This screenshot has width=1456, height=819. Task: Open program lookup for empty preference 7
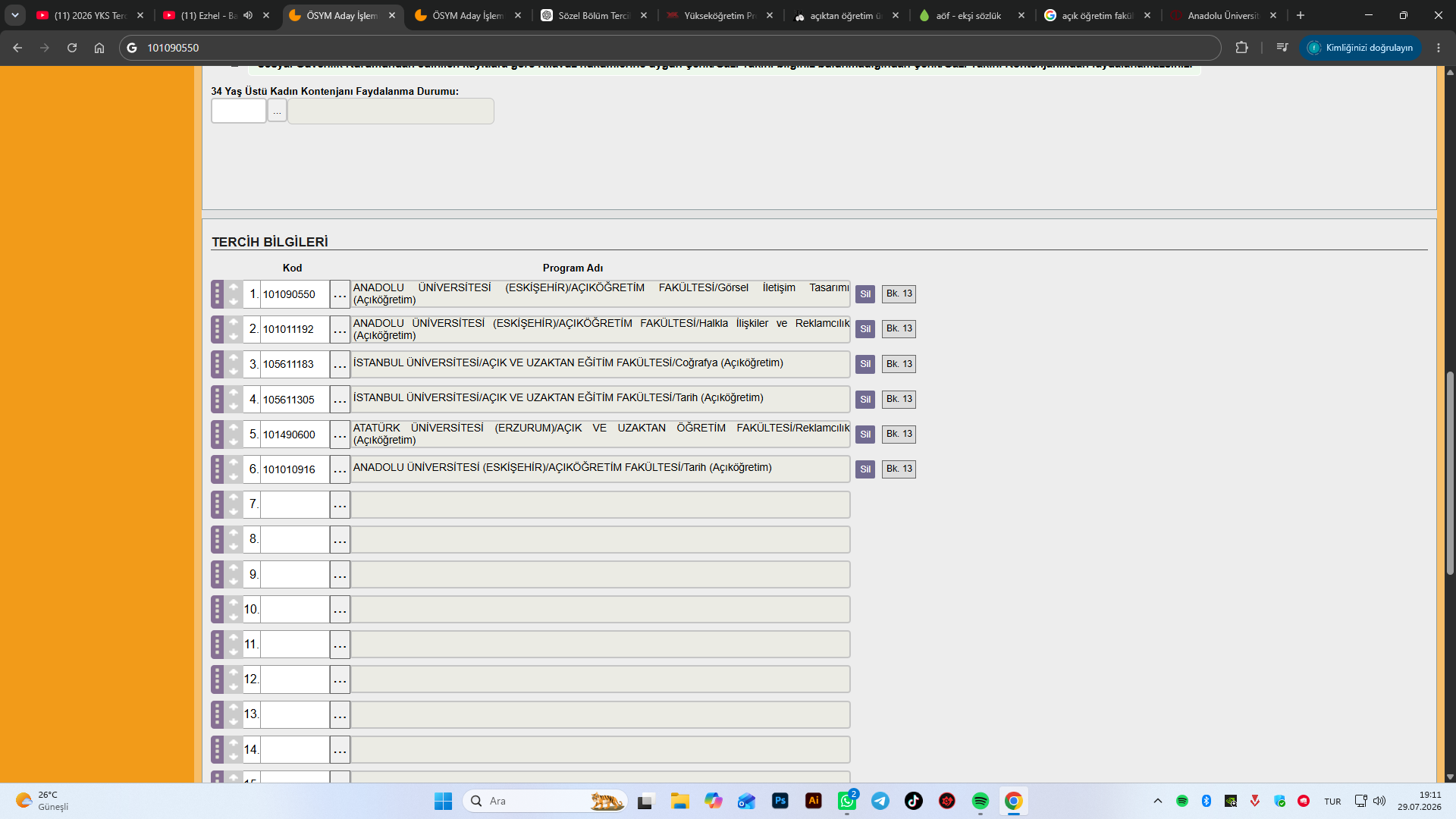tap(340, 504)
